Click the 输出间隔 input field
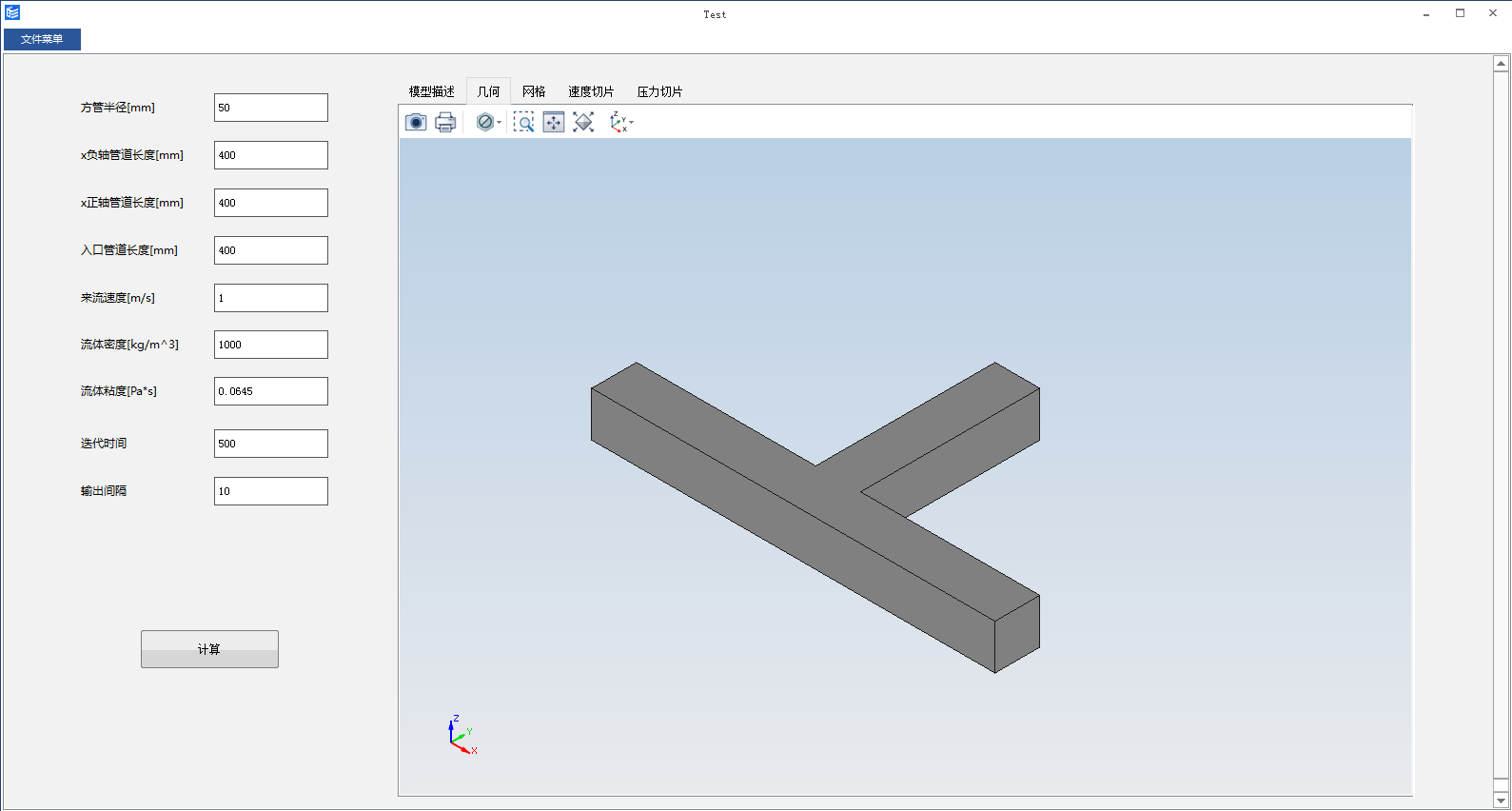This screenshot has height=811, width=1512. (x=271, y=491)
